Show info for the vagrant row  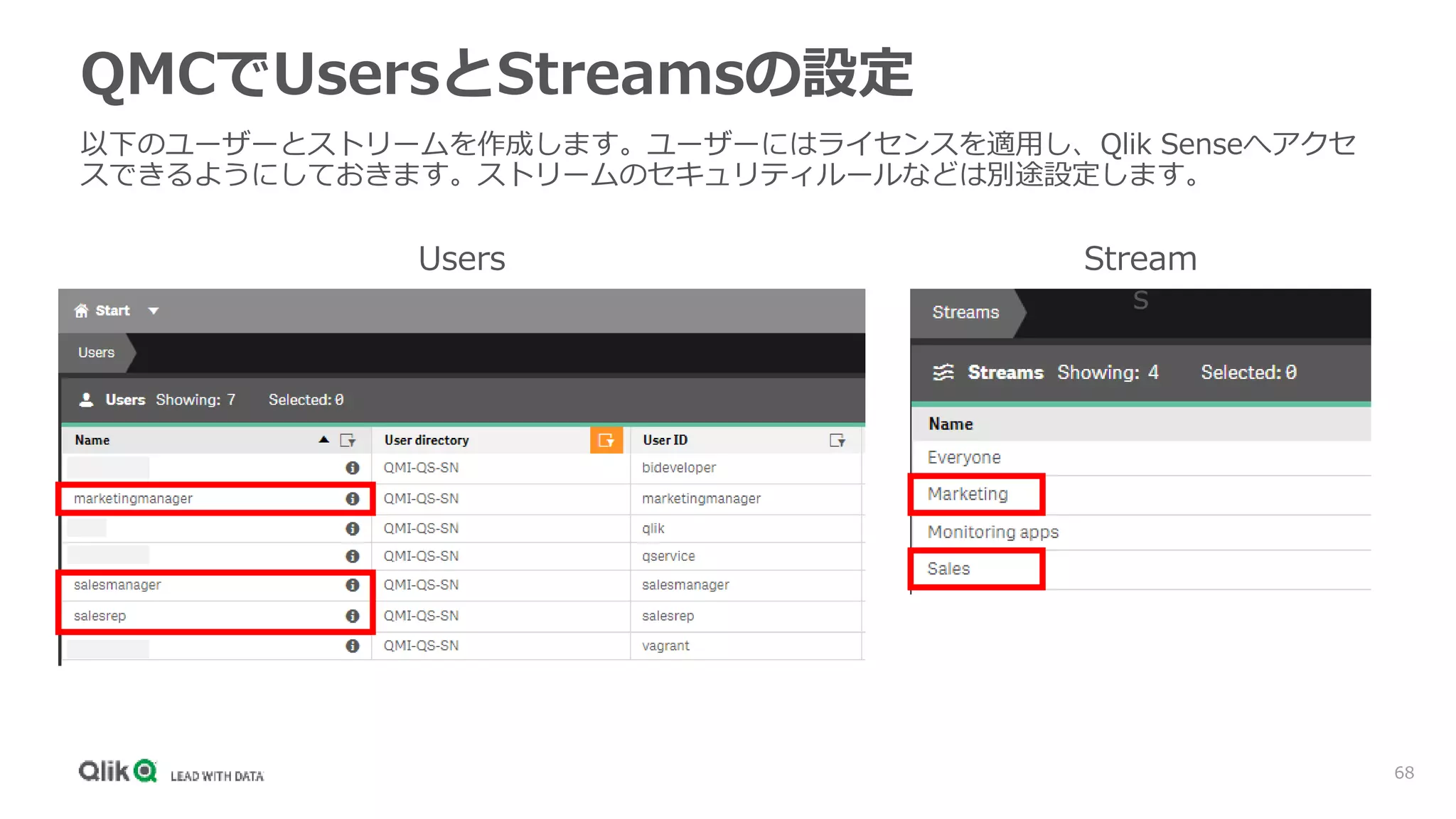(353, 646)
